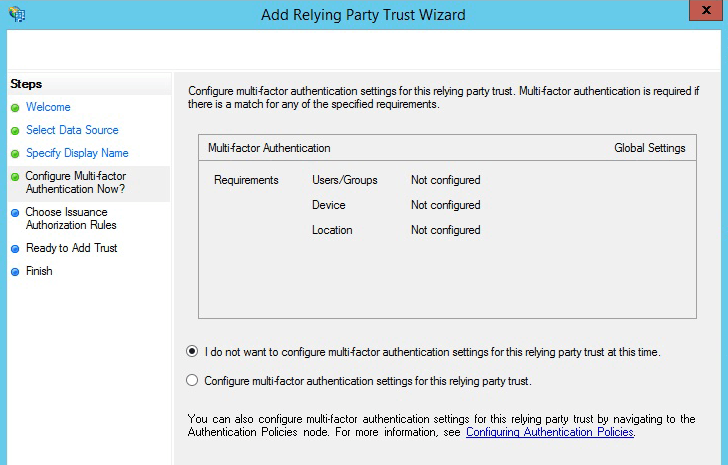The image size is (728, 465).
Task: Click the Multi-factor Authentication header text
Action: [269, 148]
